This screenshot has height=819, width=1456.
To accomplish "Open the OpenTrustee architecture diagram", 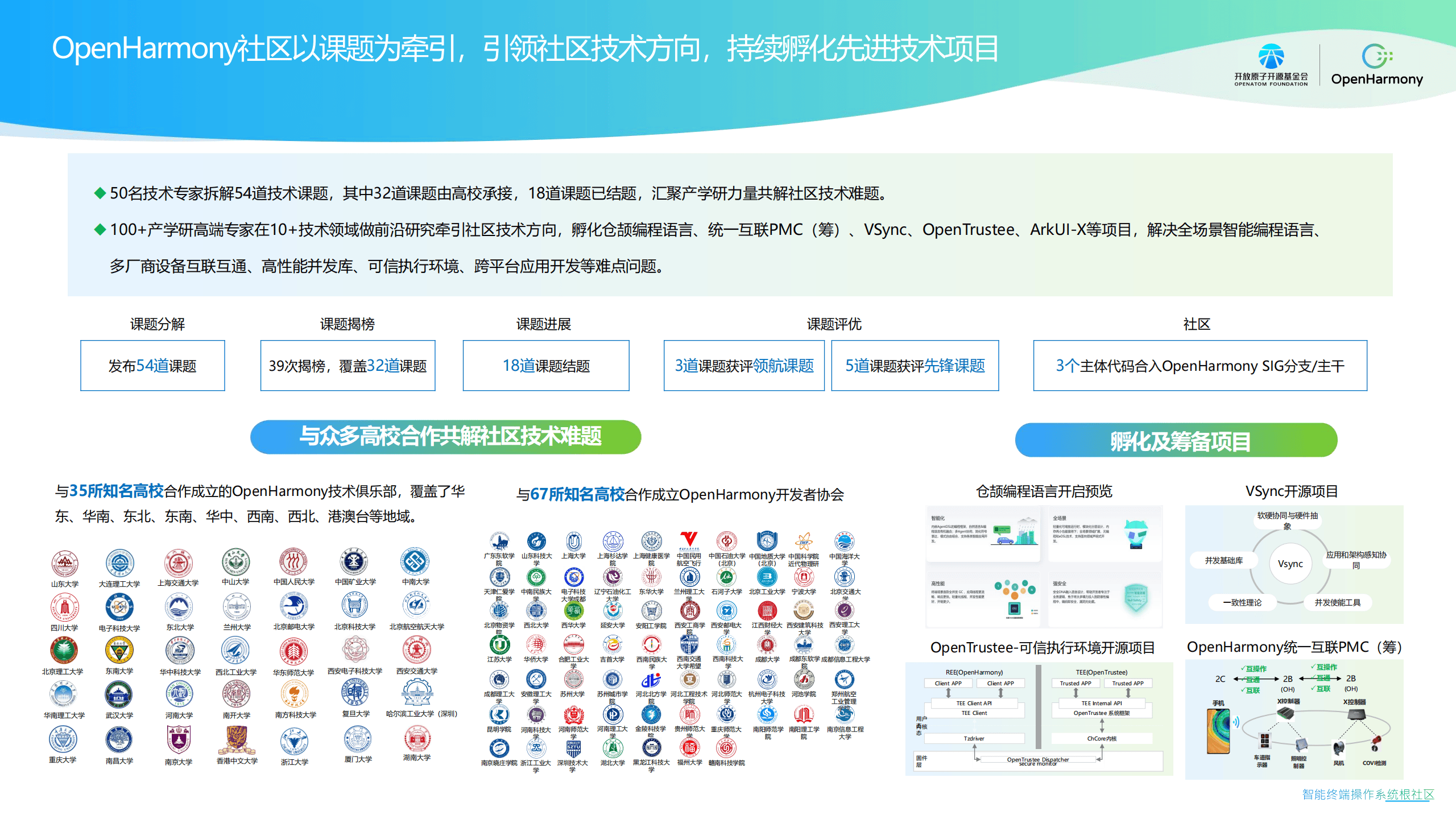I will click(x=1039, y=719).
